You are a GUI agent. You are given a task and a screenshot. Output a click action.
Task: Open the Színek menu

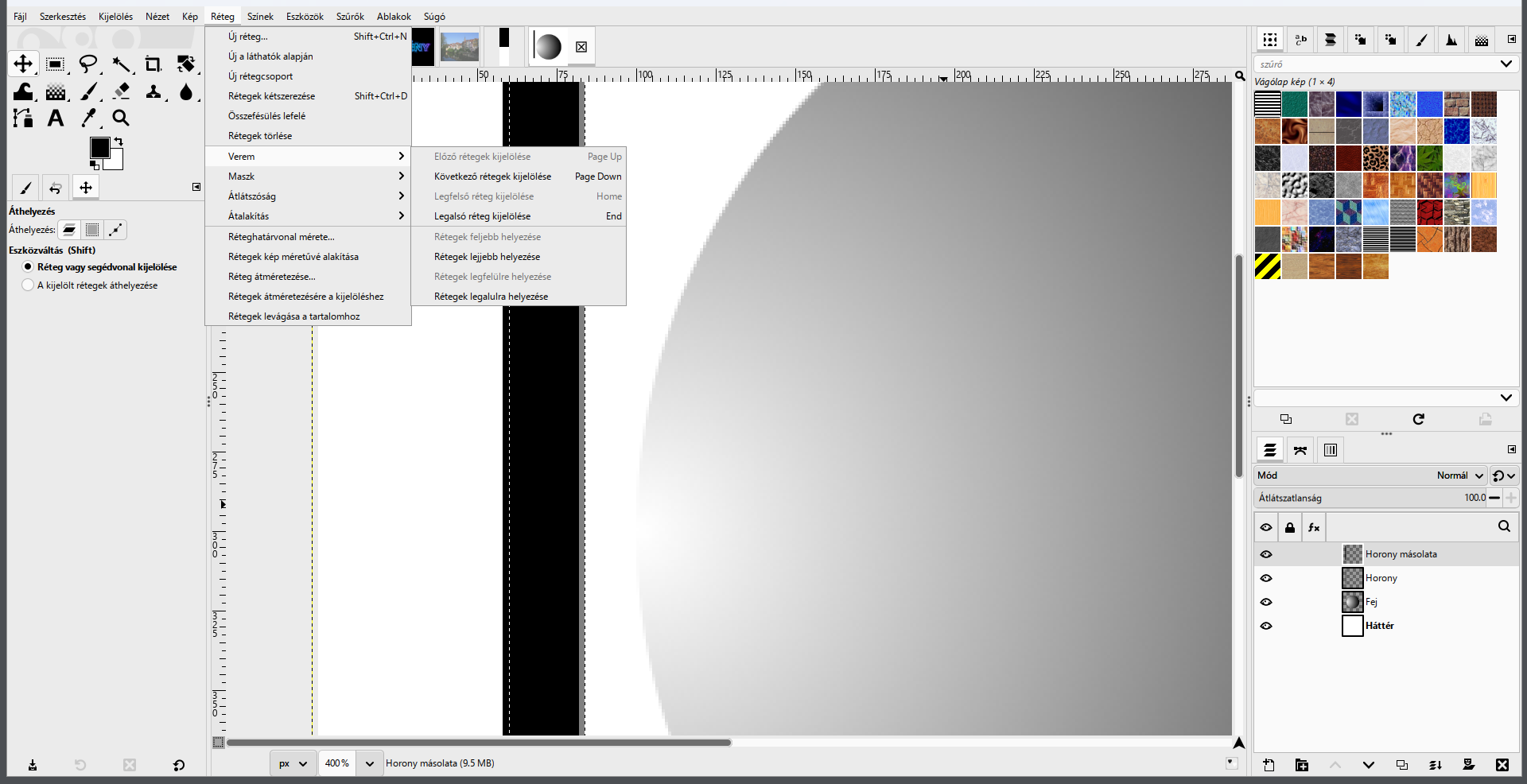point(260,16)
